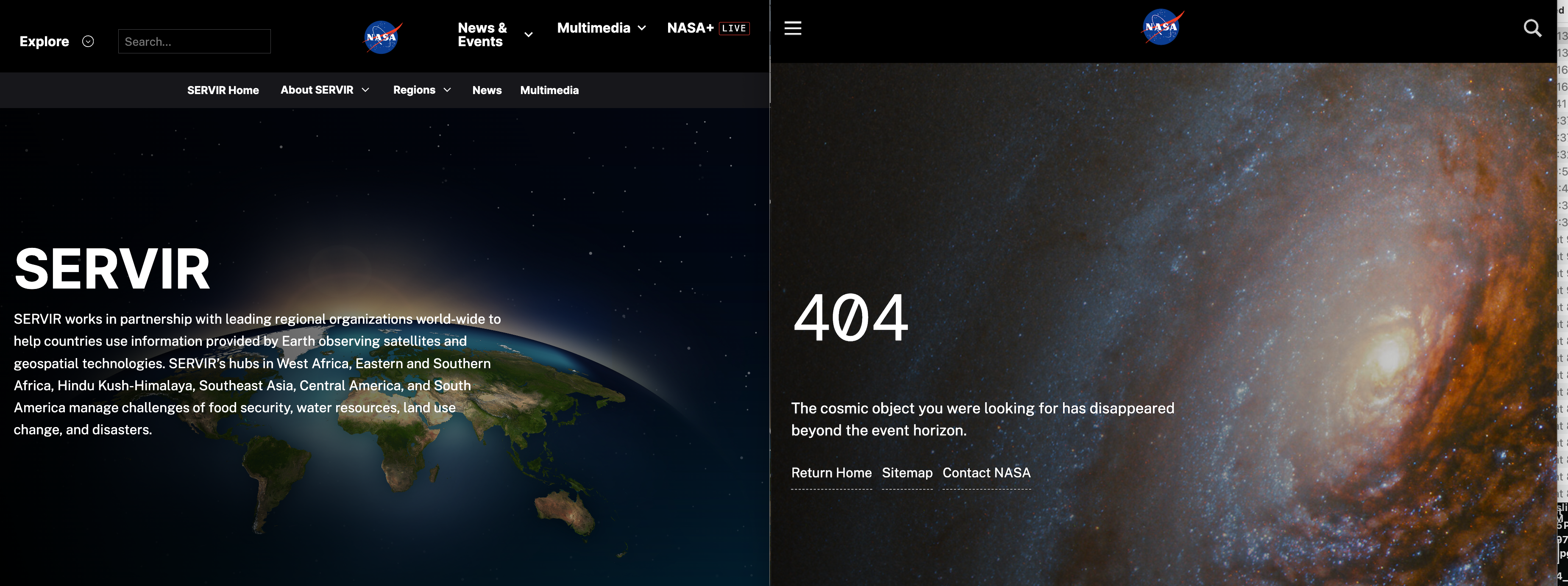This screenshot has width=1568, height=586.
Task: Select SERVIR Home in the subnavigation
Action: click(223, 89)
